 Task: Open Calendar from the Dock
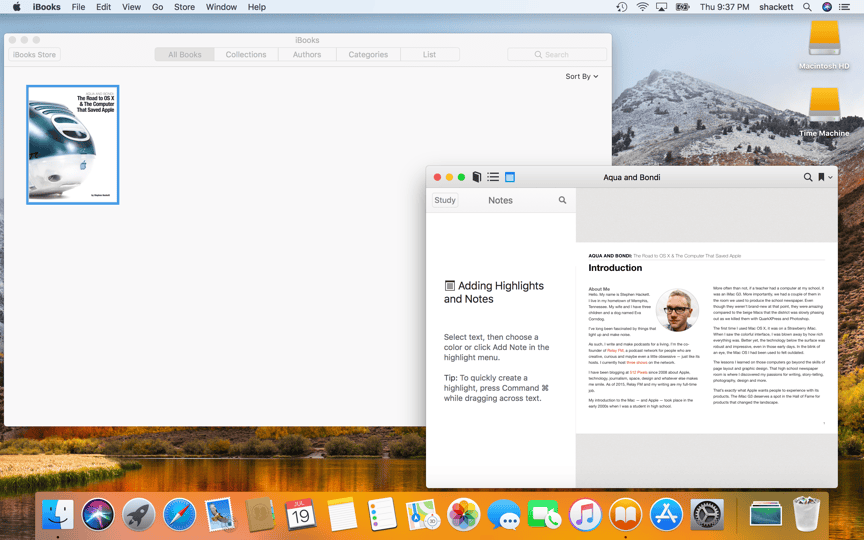[300, 515]
